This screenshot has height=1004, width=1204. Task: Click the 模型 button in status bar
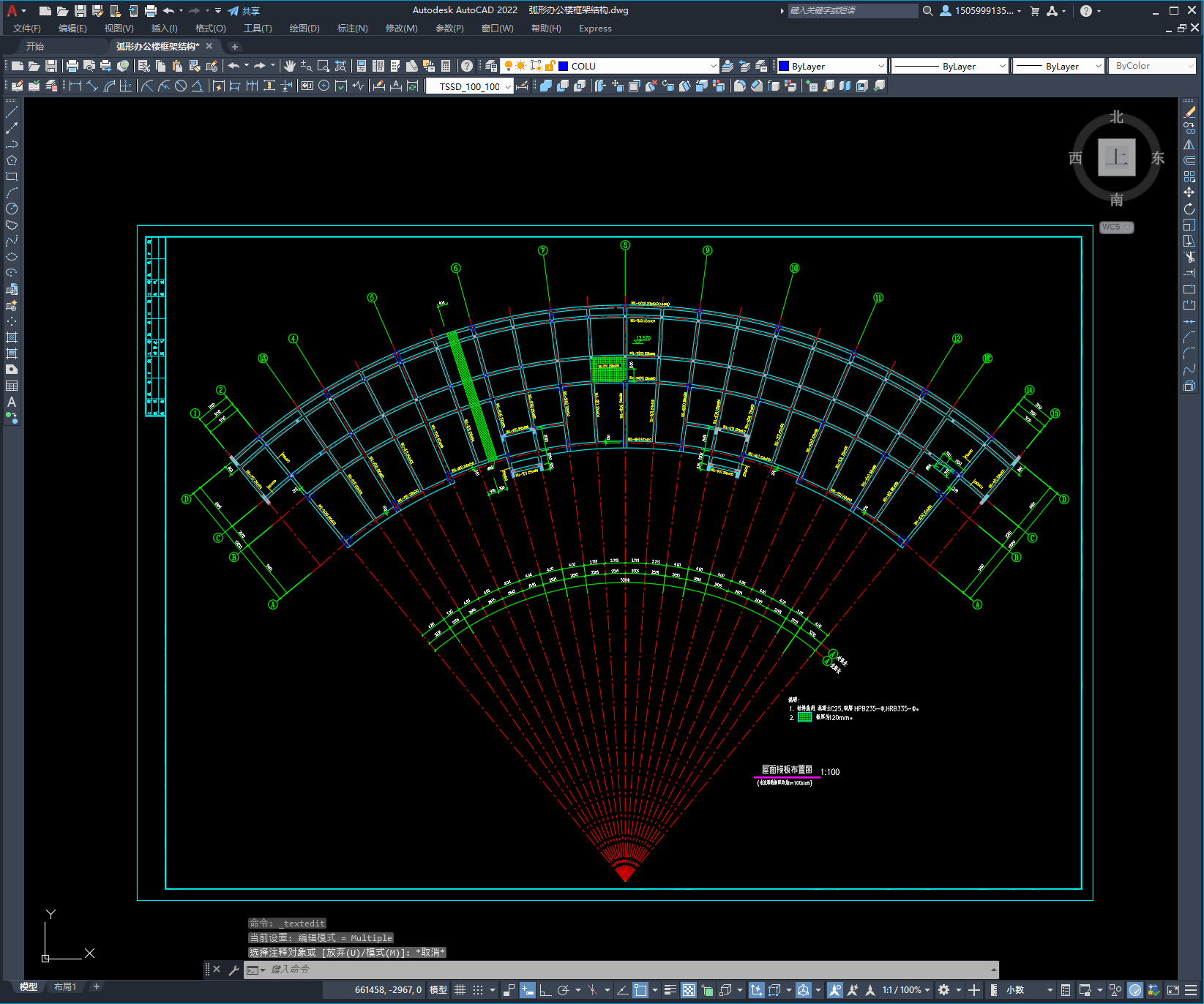[x=438, y=990]
